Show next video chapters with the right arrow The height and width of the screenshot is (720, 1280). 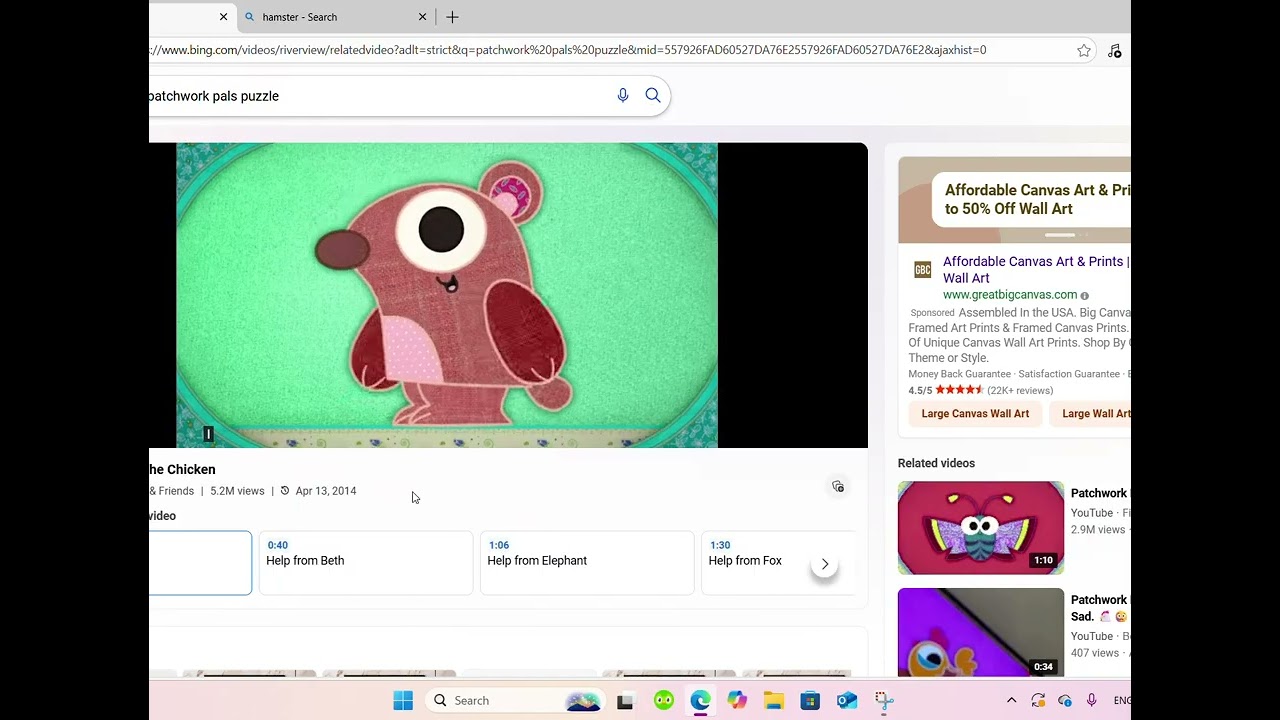click(825, 564)
